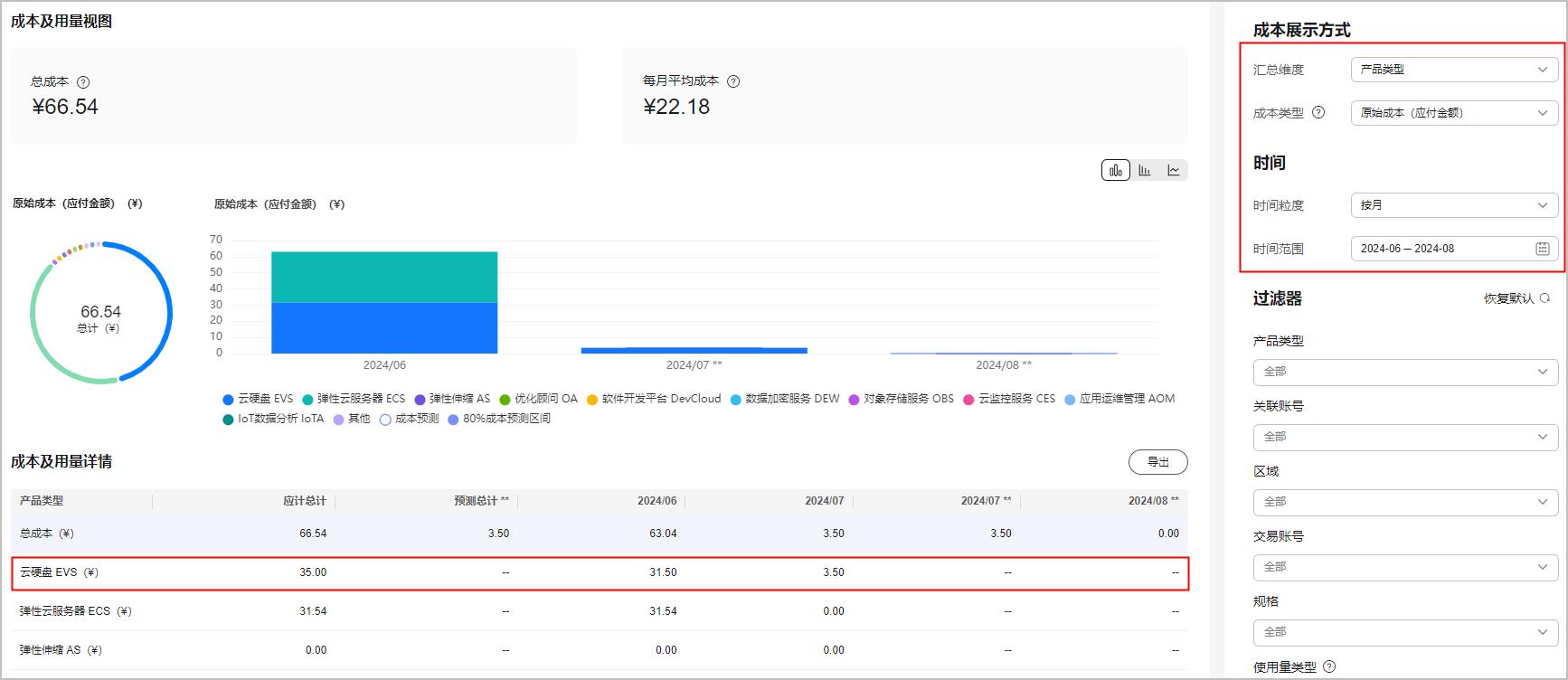Click the 应付总计 column header
1568x680 pixels.
[x=304, y=501]
